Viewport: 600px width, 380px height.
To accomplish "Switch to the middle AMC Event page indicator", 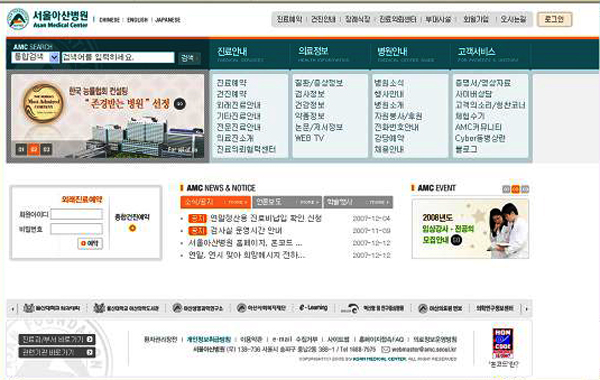I will click(515, 189).
